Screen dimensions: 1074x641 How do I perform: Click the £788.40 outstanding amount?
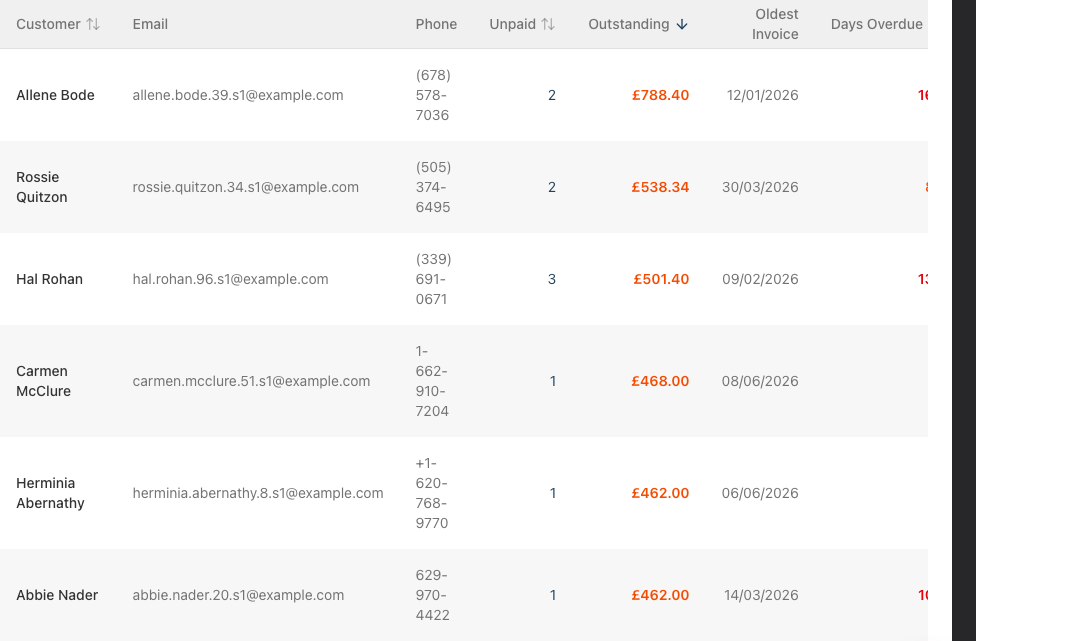pyautogui.click(x=660, y=95)
